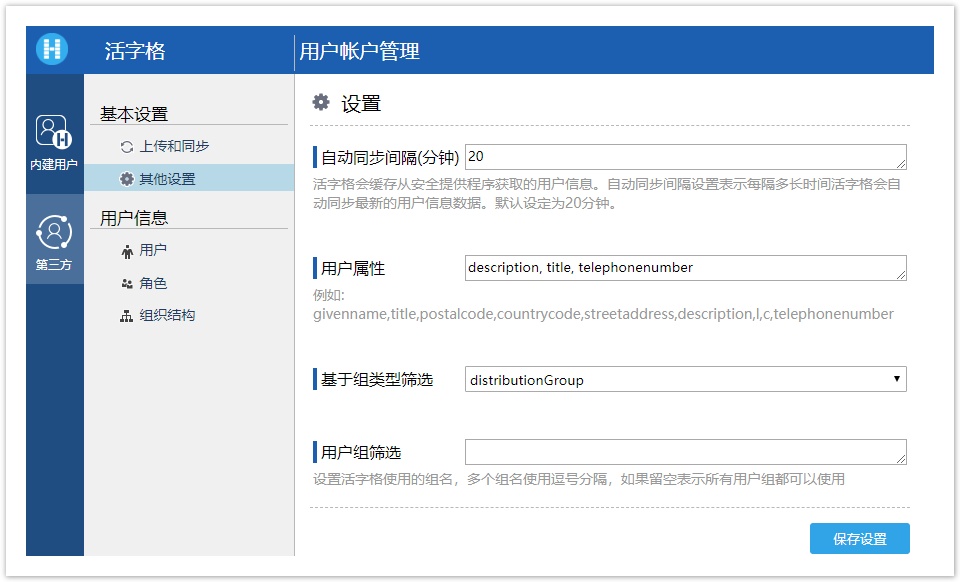This screenshot has height=582, width=960.
Task: Click the resize grip of 用户属性 field
Action: [901, 275]
